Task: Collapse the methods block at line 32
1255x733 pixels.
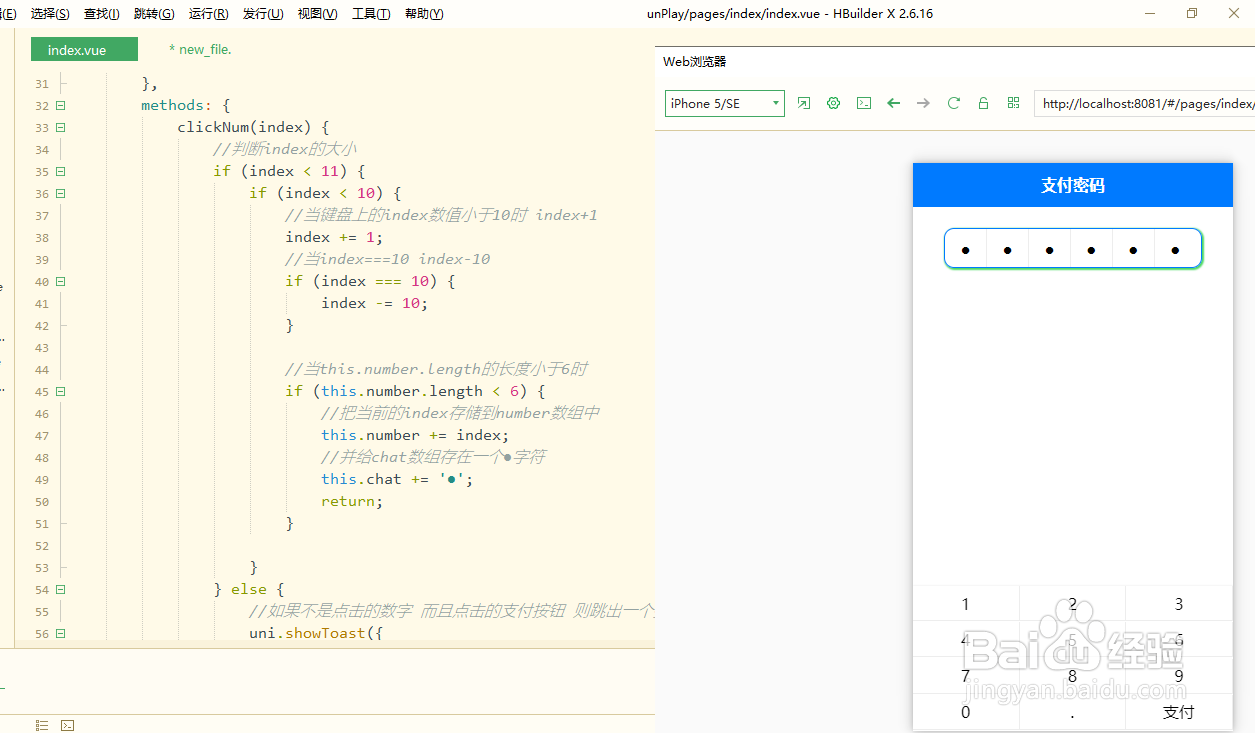Action: point(61,105)
